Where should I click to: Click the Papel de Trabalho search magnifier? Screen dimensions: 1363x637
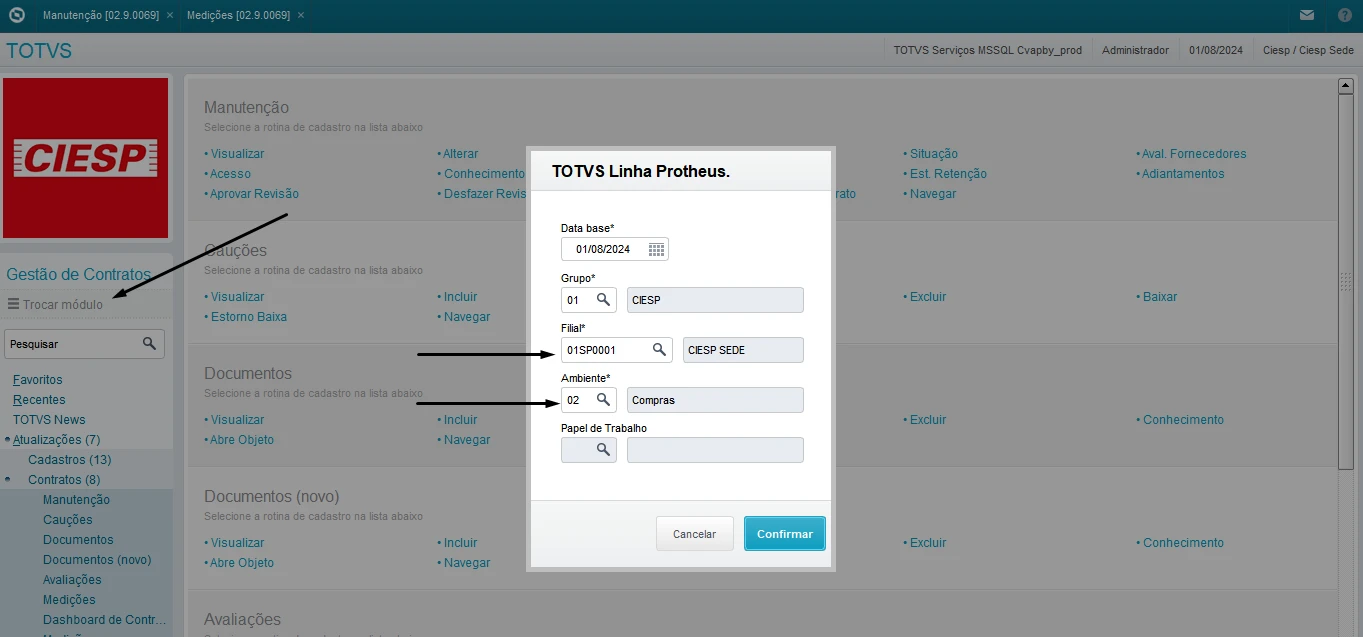click(x=603, y=450)
